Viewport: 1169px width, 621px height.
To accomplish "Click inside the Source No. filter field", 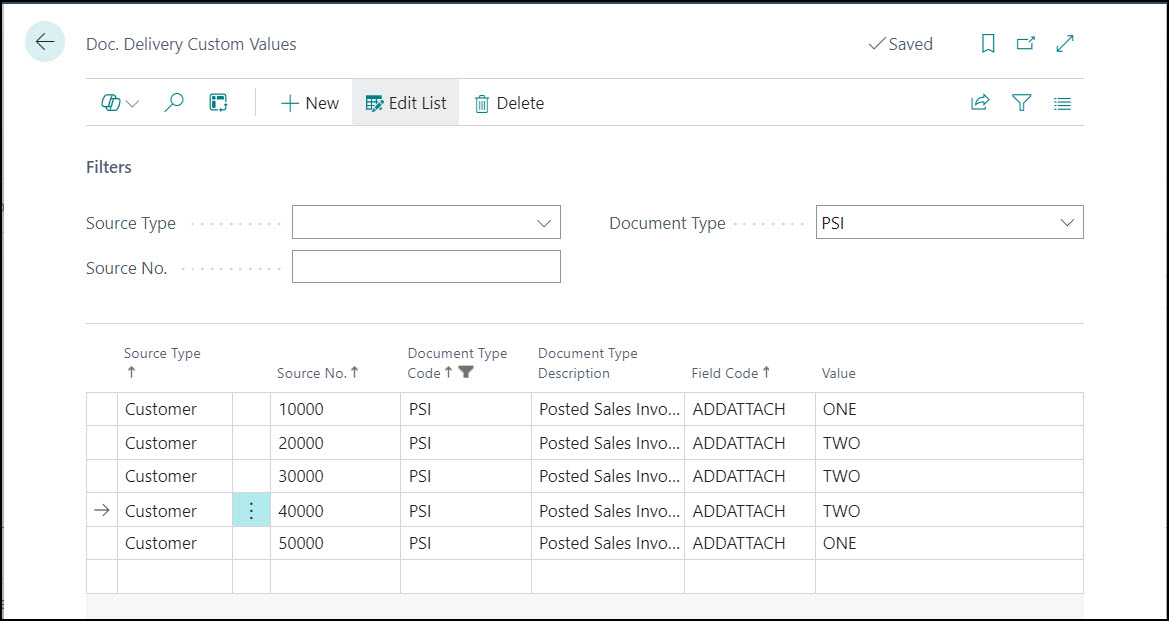I will tap(426, 266).
